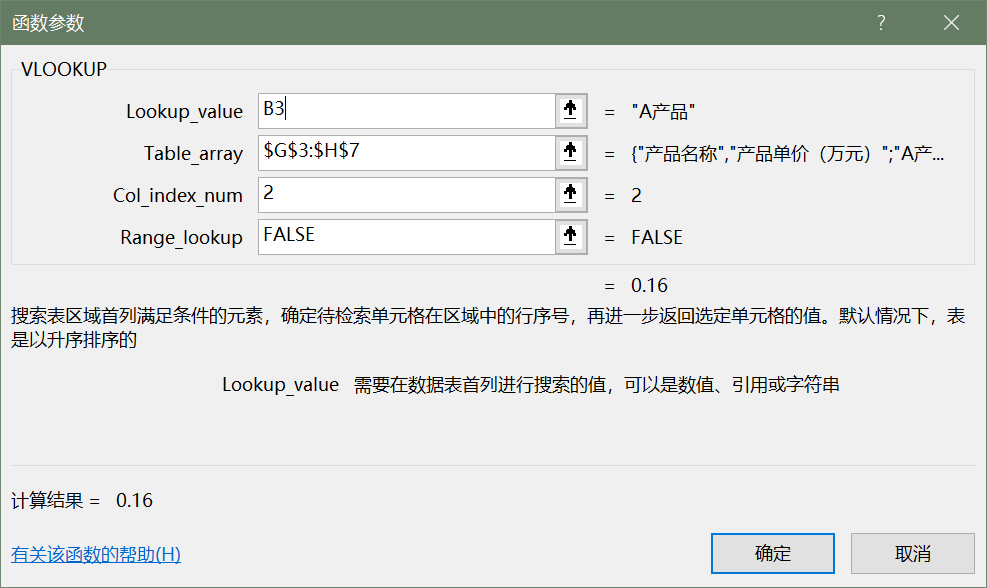Click the 函数参数 title bar text
The width and height of the screenshot is (987, 588).
pos(49,22)
